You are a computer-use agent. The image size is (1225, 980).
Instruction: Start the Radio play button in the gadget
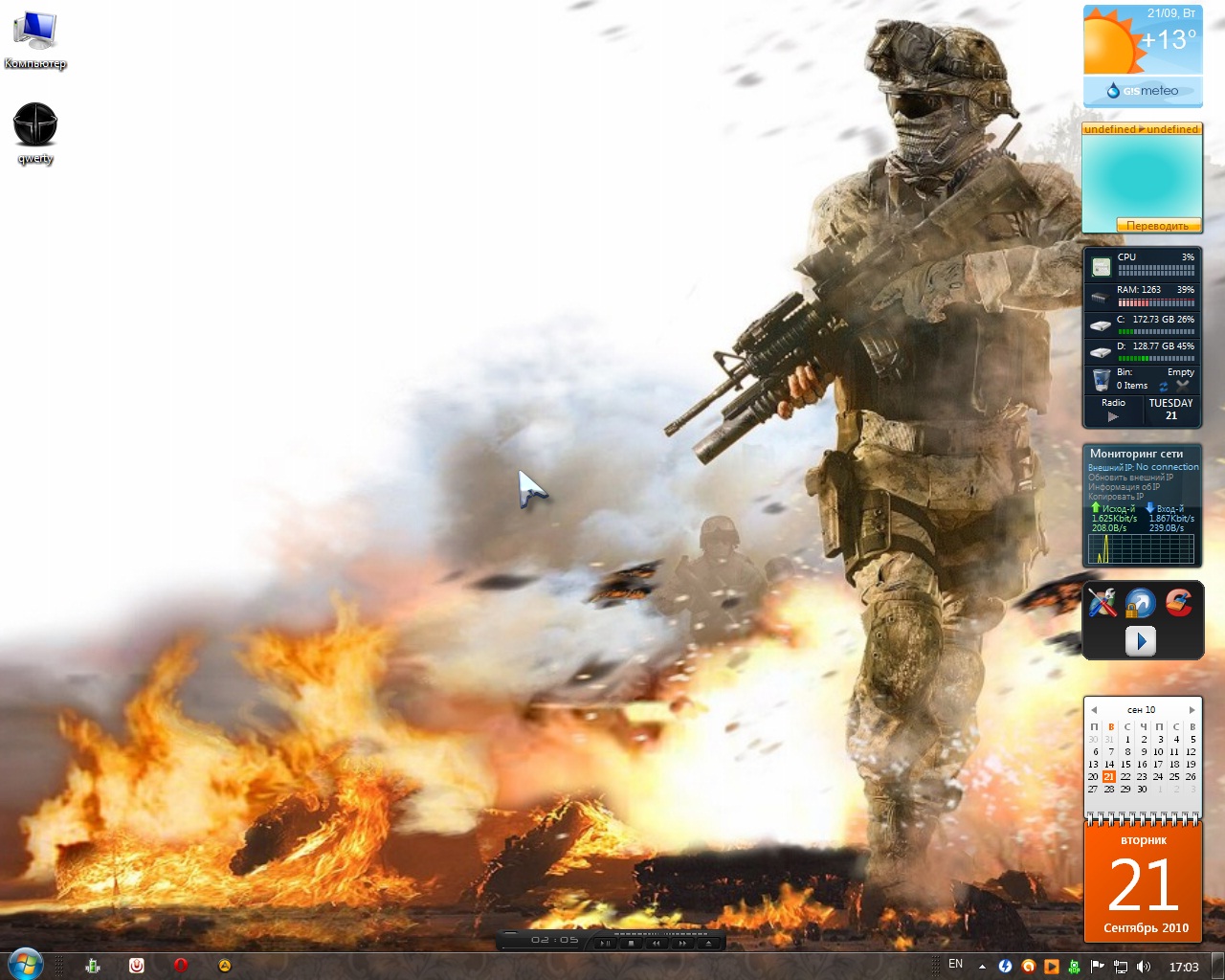click(x=1113, y=416)
